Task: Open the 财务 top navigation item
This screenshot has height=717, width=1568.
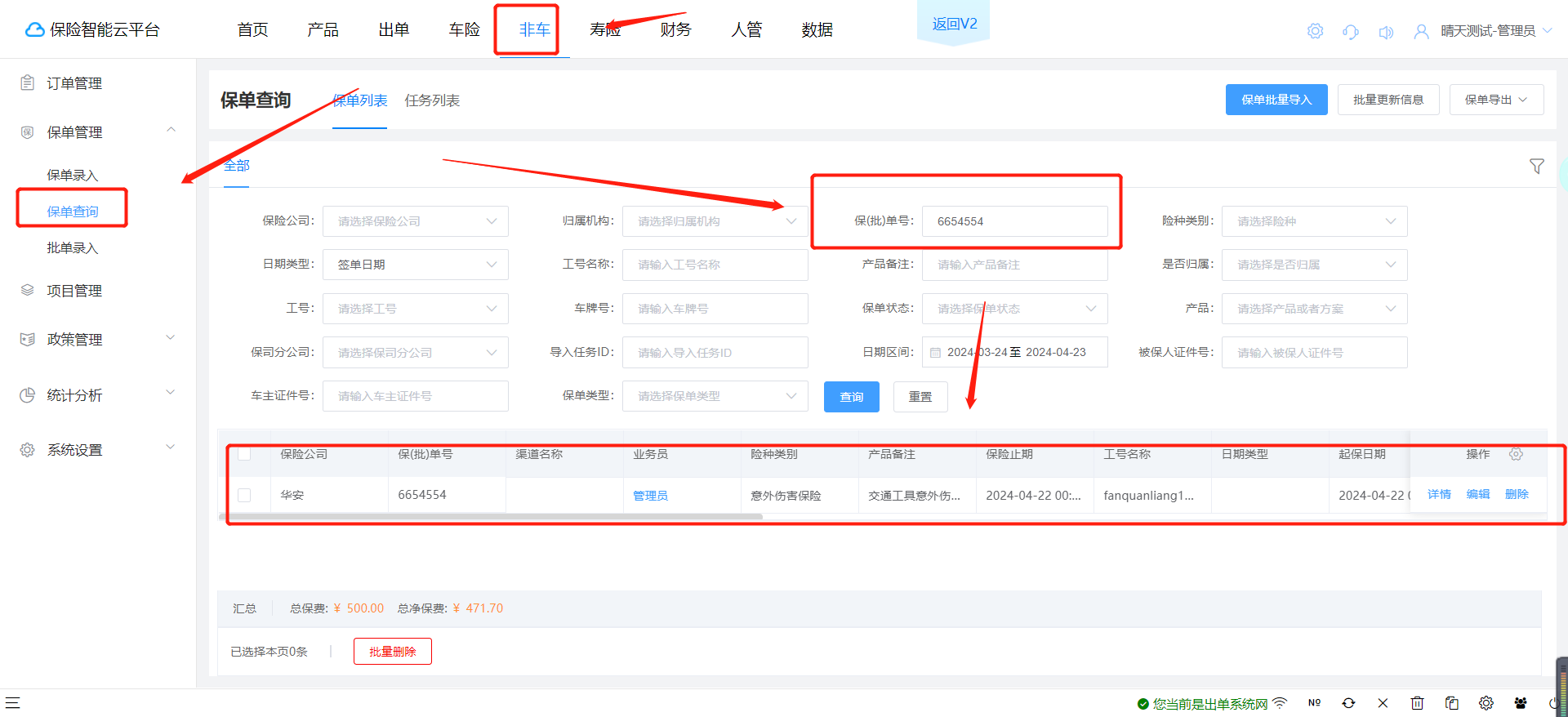Action: (676, 30)
